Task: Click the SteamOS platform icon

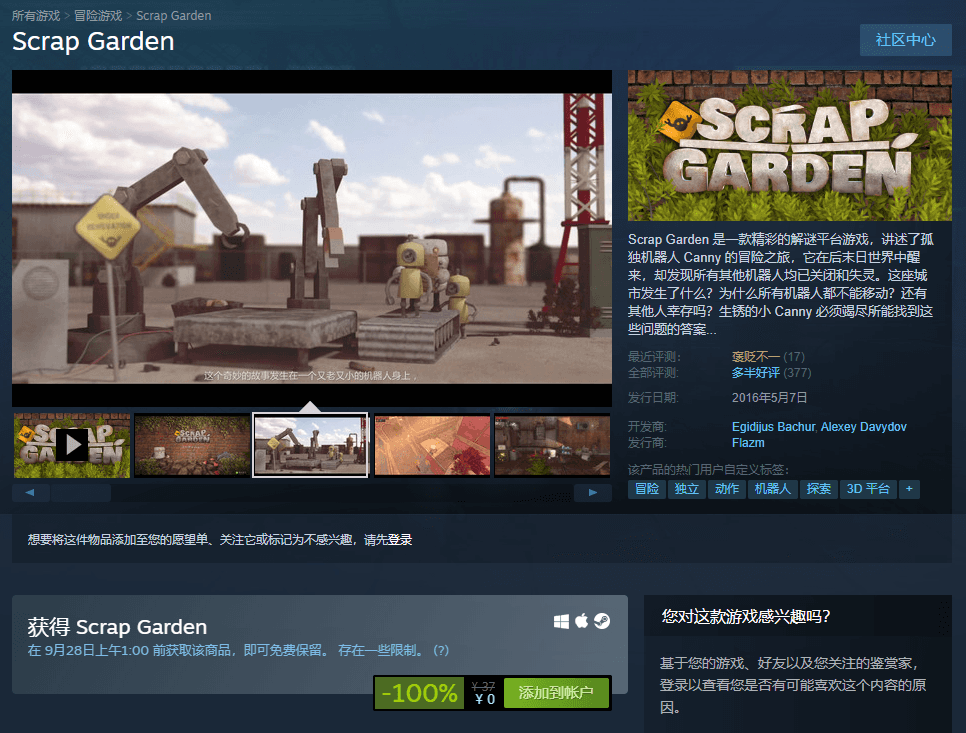Action: [601, 622]
